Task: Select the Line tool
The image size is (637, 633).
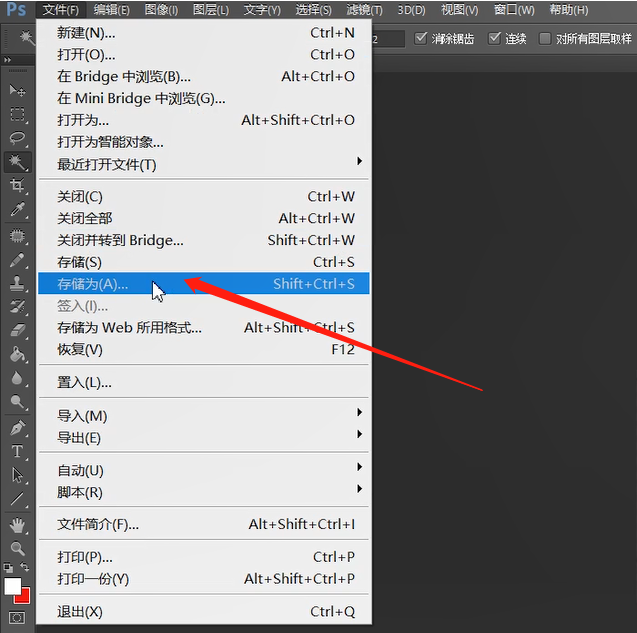Action: [x=17, y=499]
